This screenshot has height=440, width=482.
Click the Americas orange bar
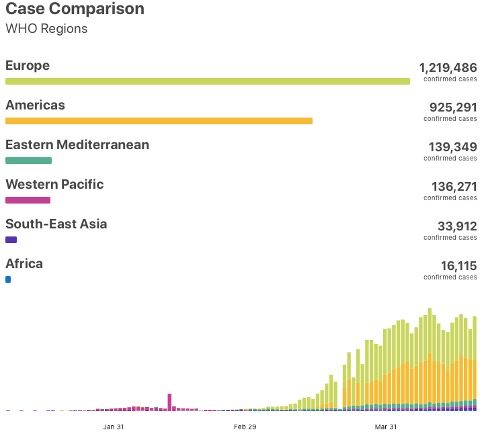[x=159, y=121]
